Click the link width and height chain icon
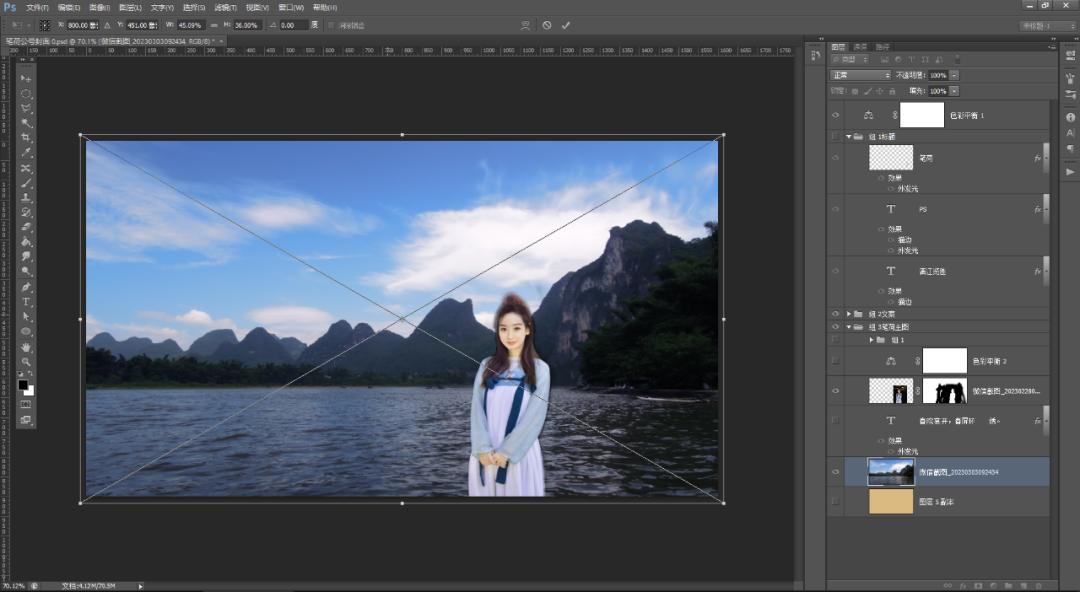 (x=214, y=25)
